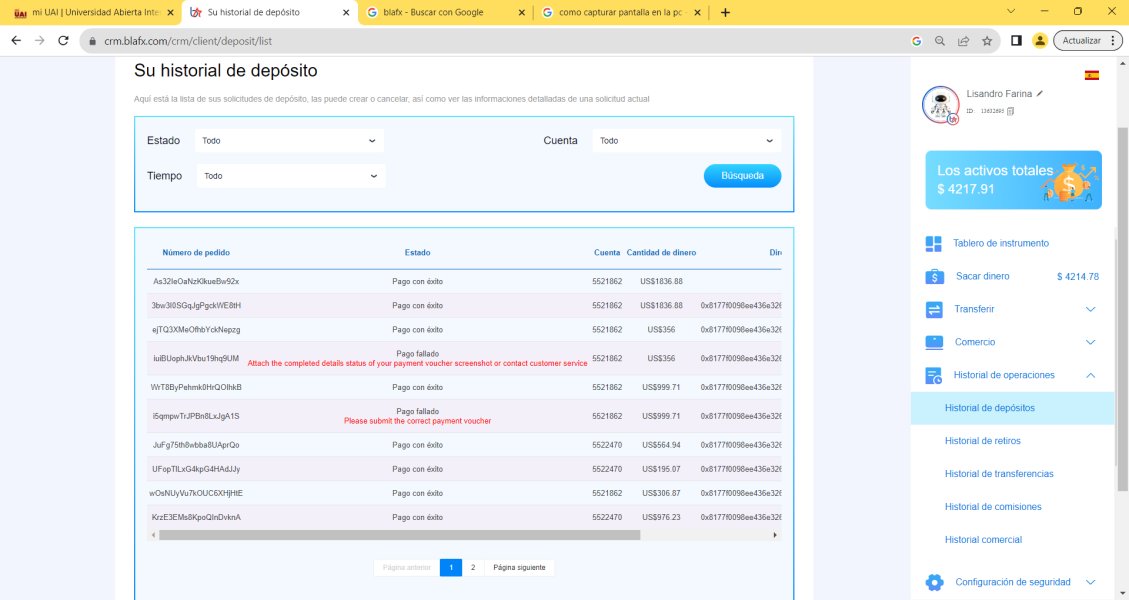Click the Spanish flag language icon
The width and height of the screenshot is (1129, 600).
coord(1092,75)
